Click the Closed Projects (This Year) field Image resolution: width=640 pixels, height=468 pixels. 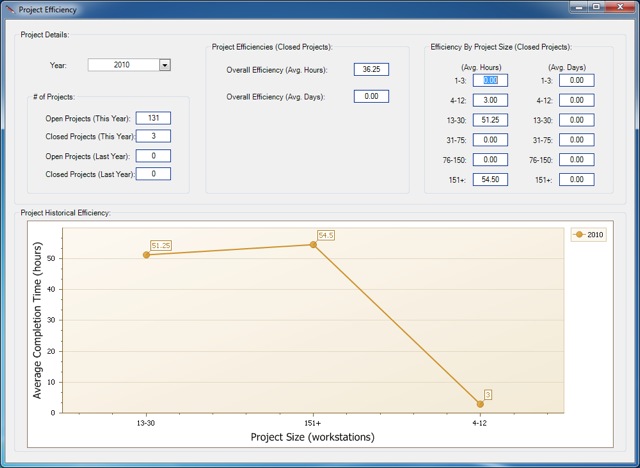click(x=153, y=136)
